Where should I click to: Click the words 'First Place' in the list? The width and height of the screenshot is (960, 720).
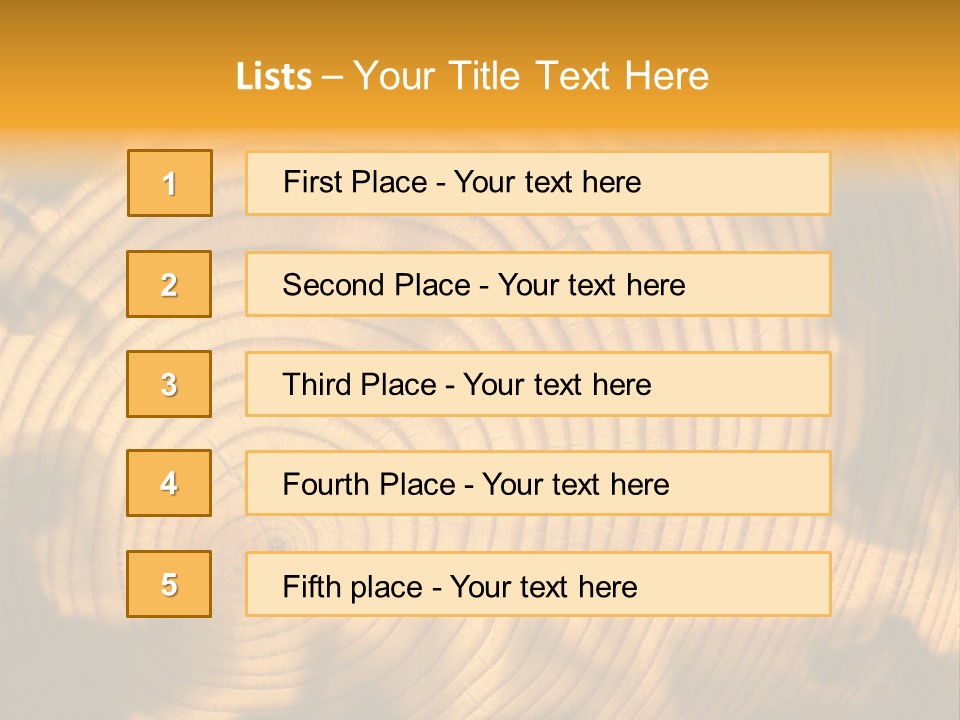(355, 182)
